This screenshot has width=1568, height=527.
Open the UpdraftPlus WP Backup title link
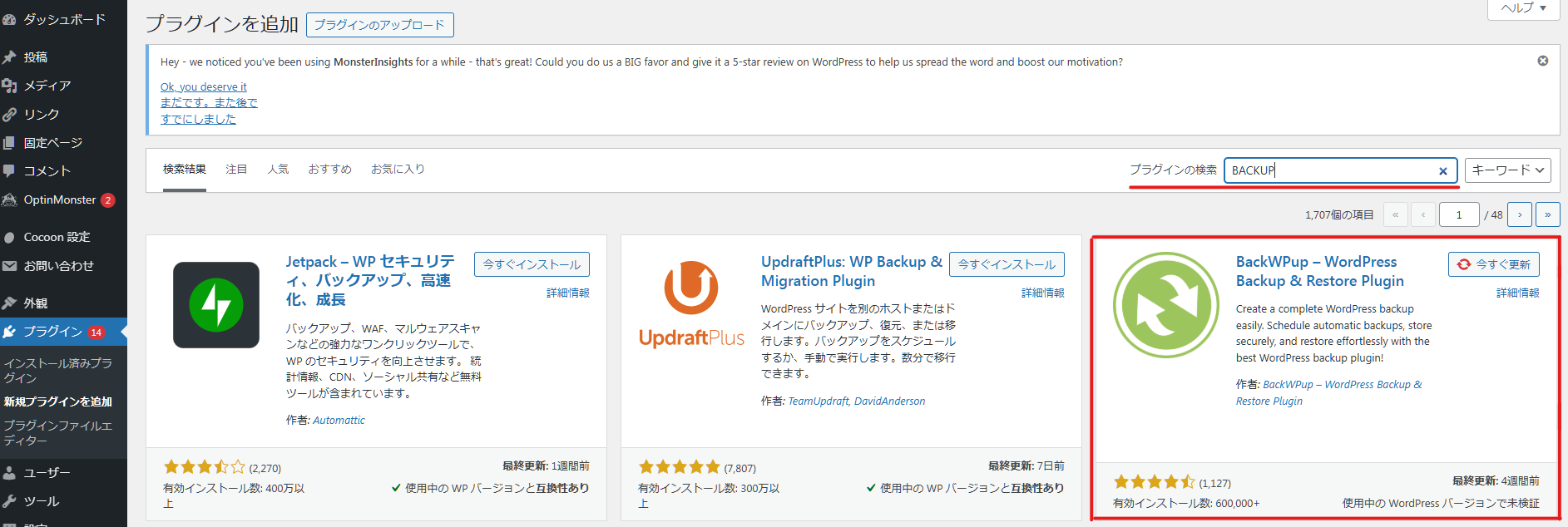point(852,271)
